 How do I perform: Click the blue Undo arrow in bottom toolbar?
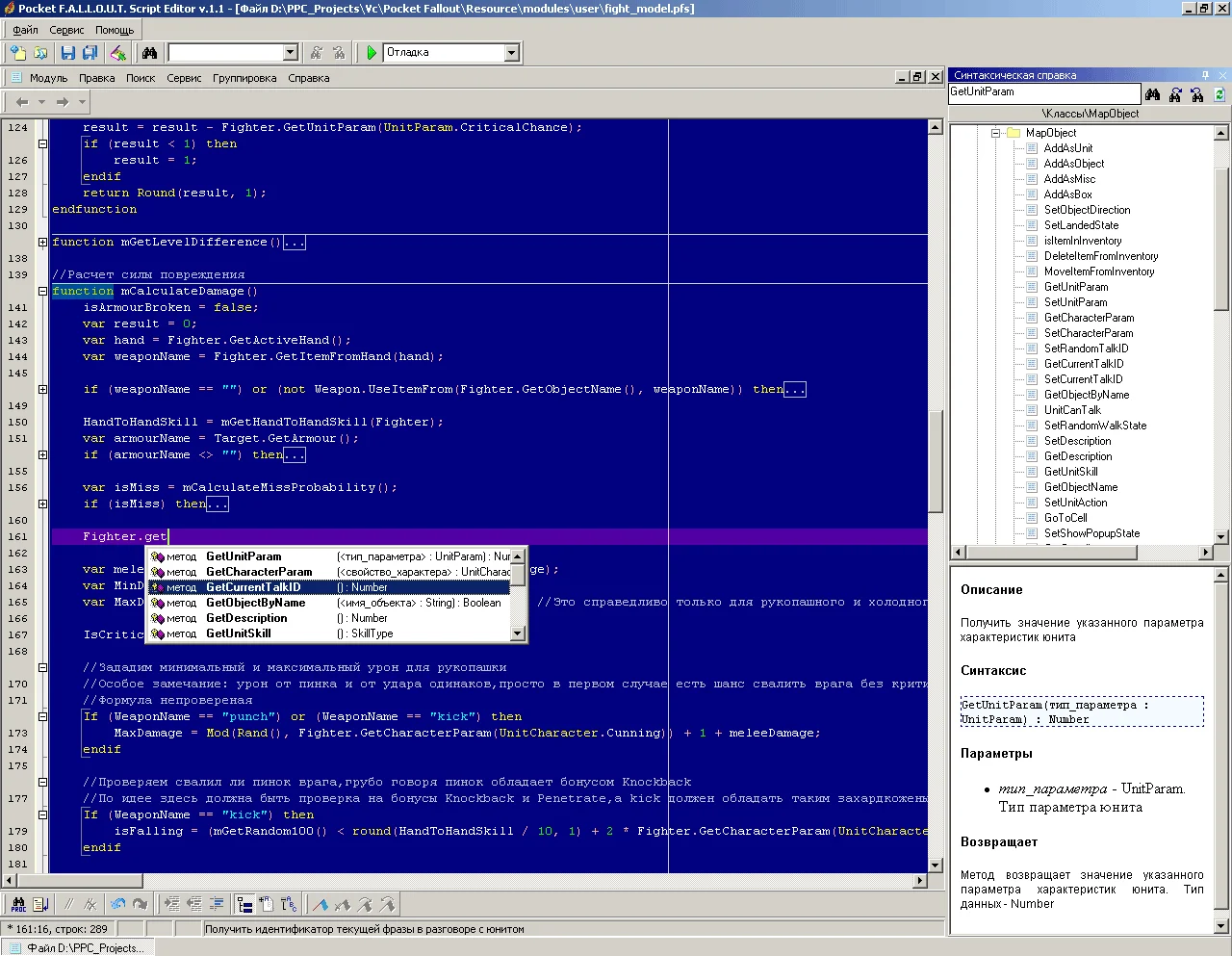(x=117, y=904)
